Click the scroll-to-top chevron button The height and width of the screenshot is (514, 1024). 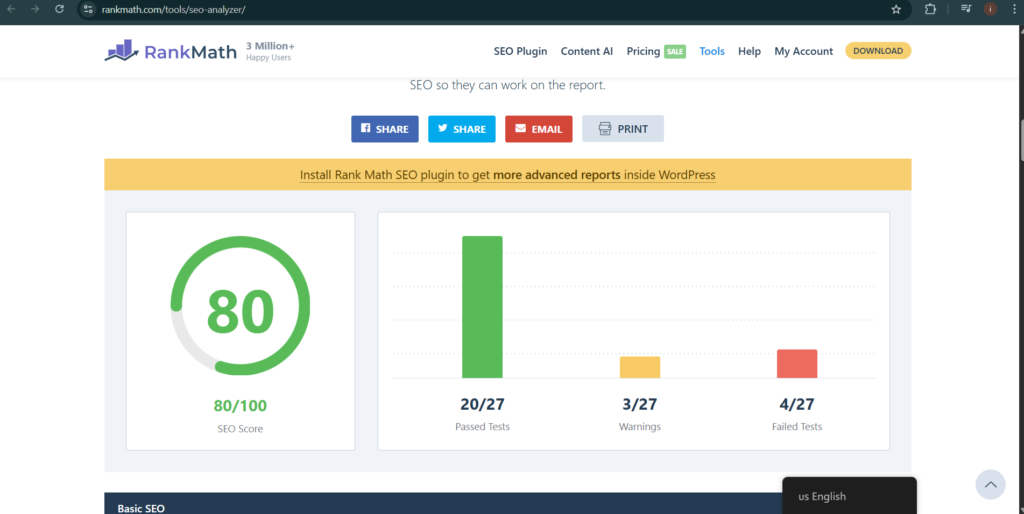click(990, 485)
